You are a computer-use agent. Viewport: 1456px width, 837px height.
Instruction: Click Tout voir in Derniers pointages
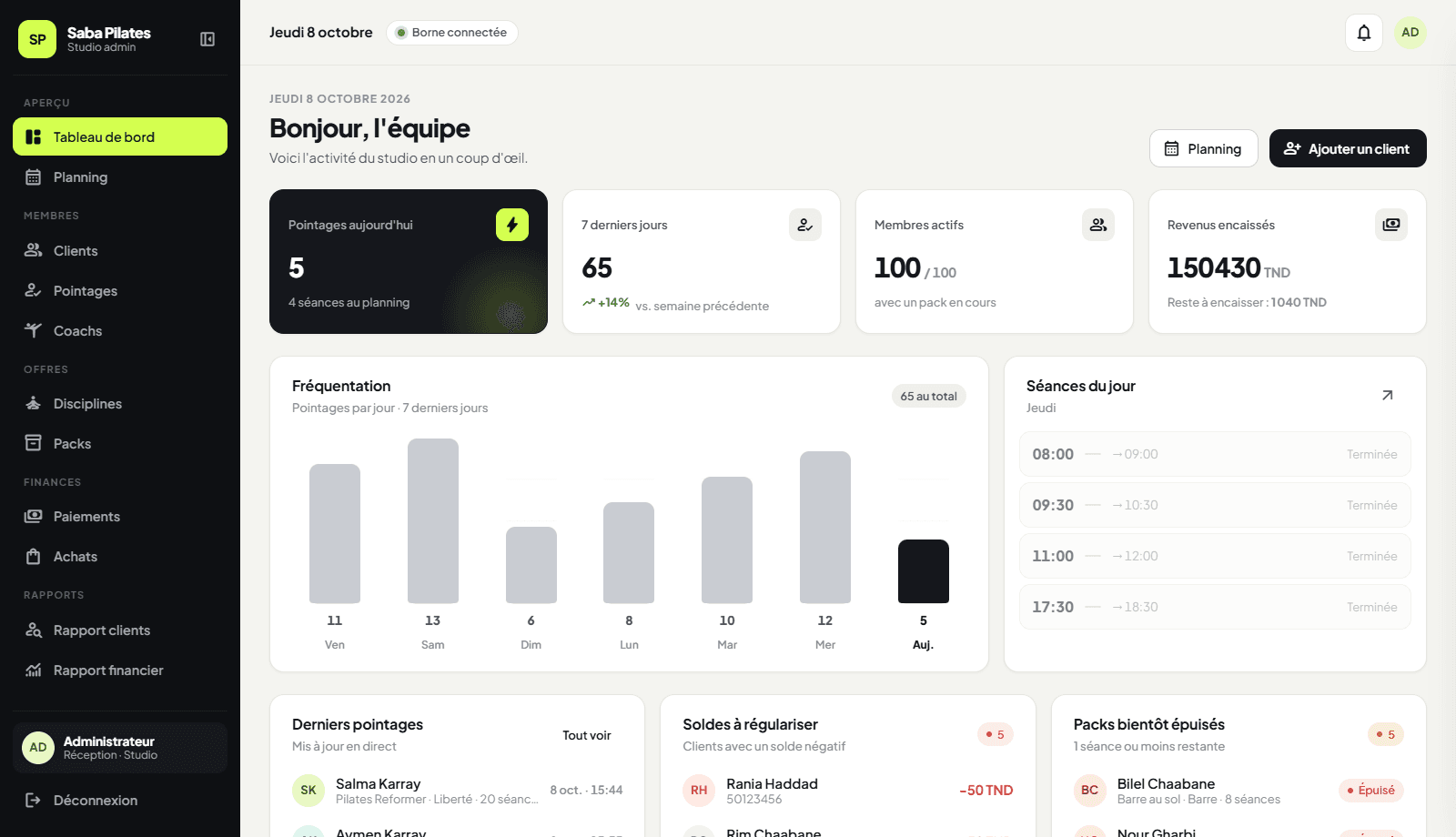tap(587, 735)
